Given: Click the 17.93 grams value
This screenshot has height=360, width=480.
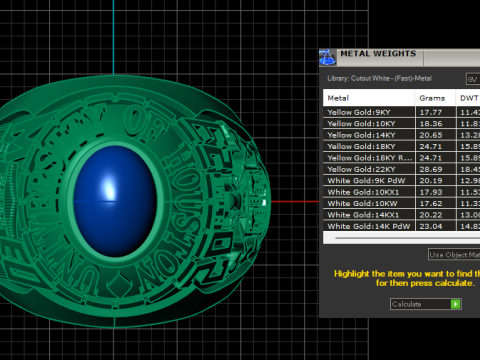Looking at the screenshot, I should tap(431, 192).
